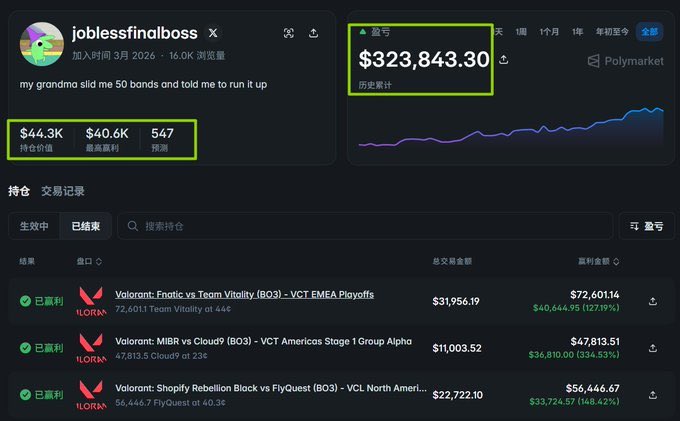Select the 已结束 positions filter
Image resolution: width=680 pixels, height=421 pixels.
85,226
